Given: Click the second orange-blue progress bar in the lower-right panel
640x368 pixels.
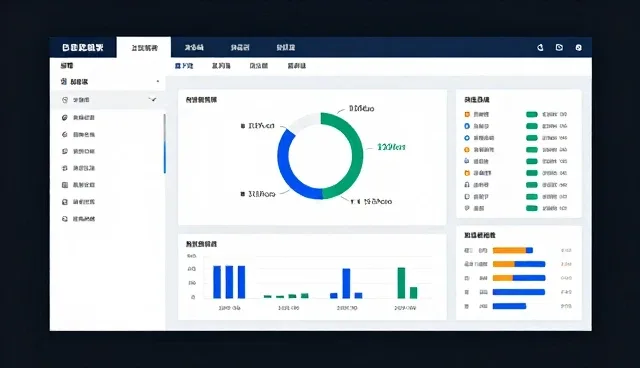Looking at the screenshot, I should [519, 264].
